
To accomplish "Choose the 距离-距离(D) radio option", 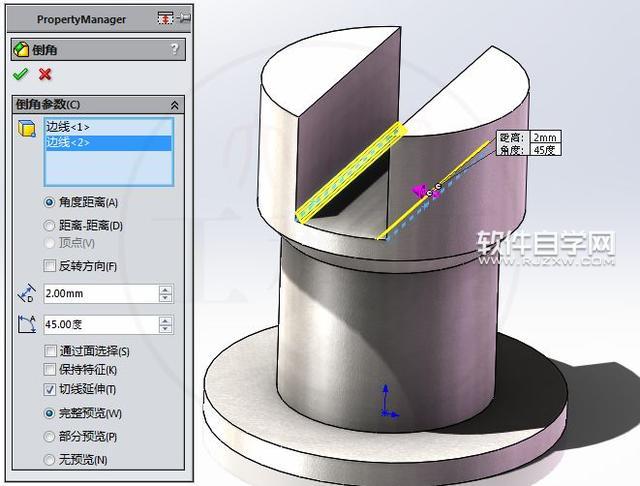I will (49, 225).
